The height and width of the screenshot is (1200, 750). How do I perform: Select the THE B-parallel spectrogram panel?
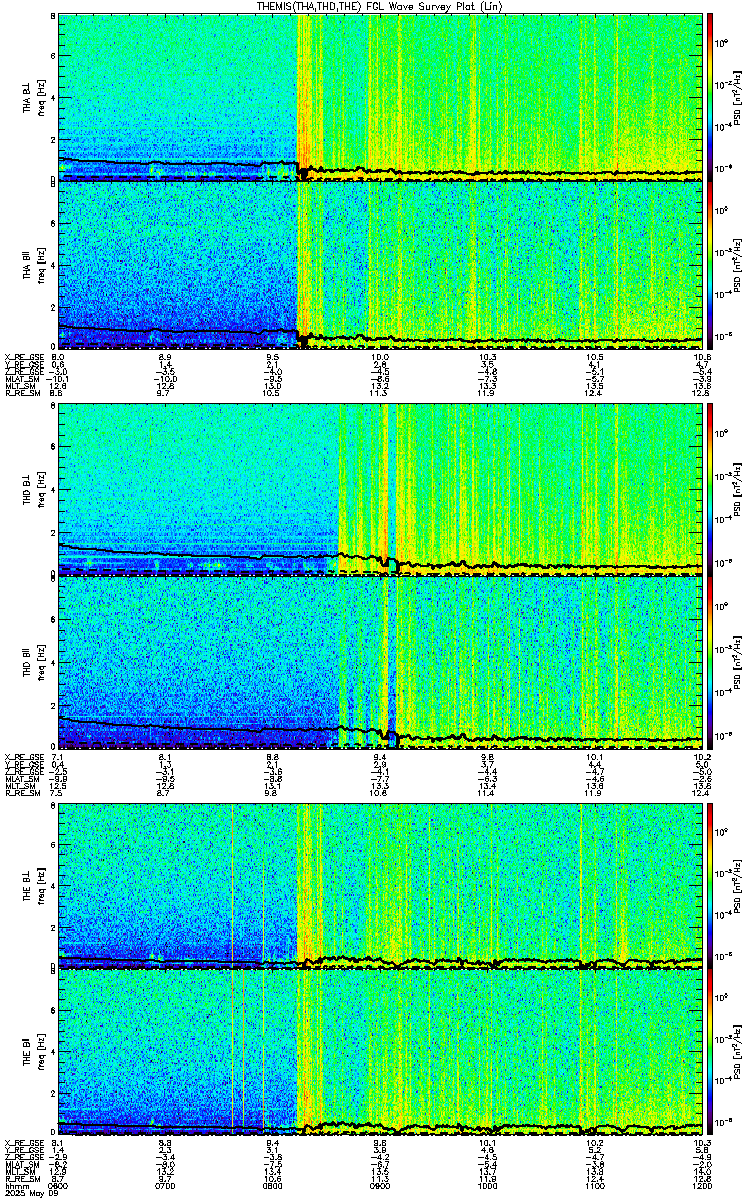[381, 1054]
